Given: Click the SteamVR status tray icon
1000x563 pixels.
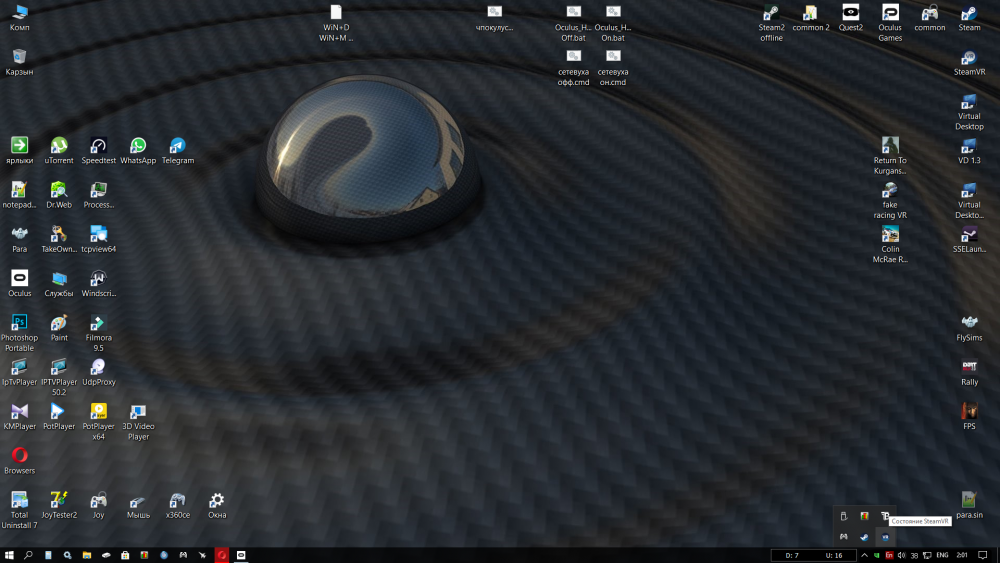Looking at the screenshot, I should click(885, 537).
